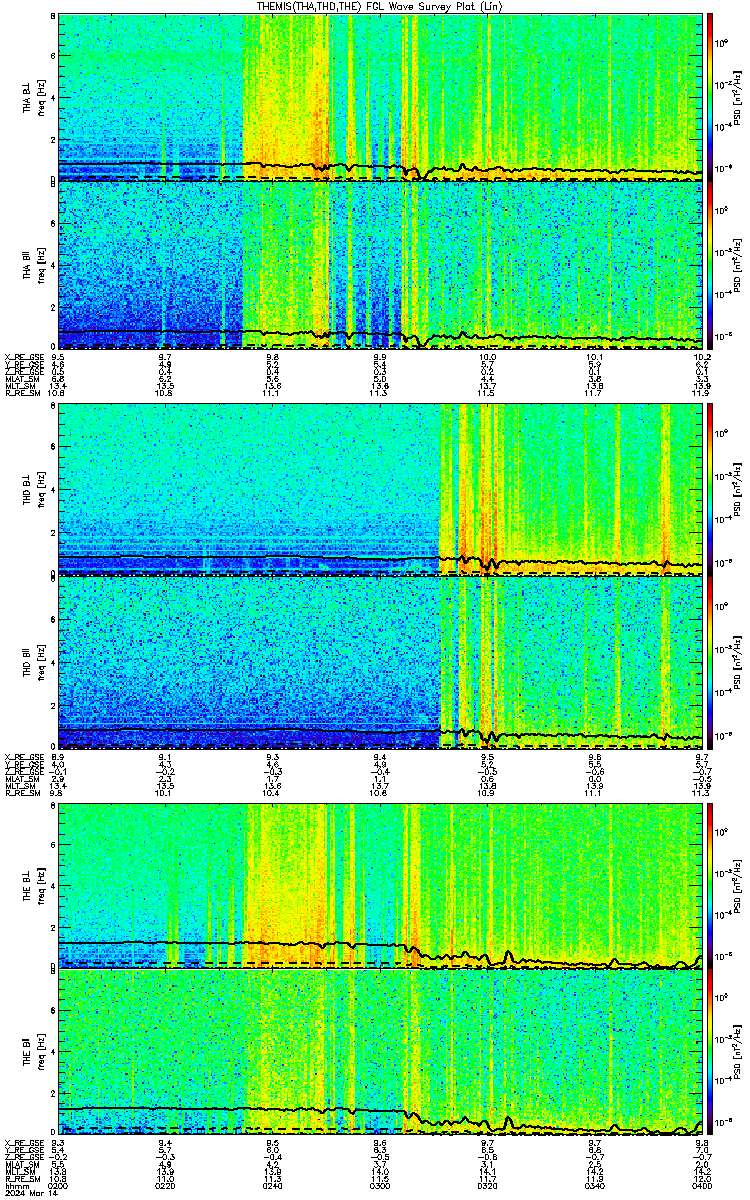
Task: Click the THD B⊥ spectrogram panel
Action: (380, 488)
